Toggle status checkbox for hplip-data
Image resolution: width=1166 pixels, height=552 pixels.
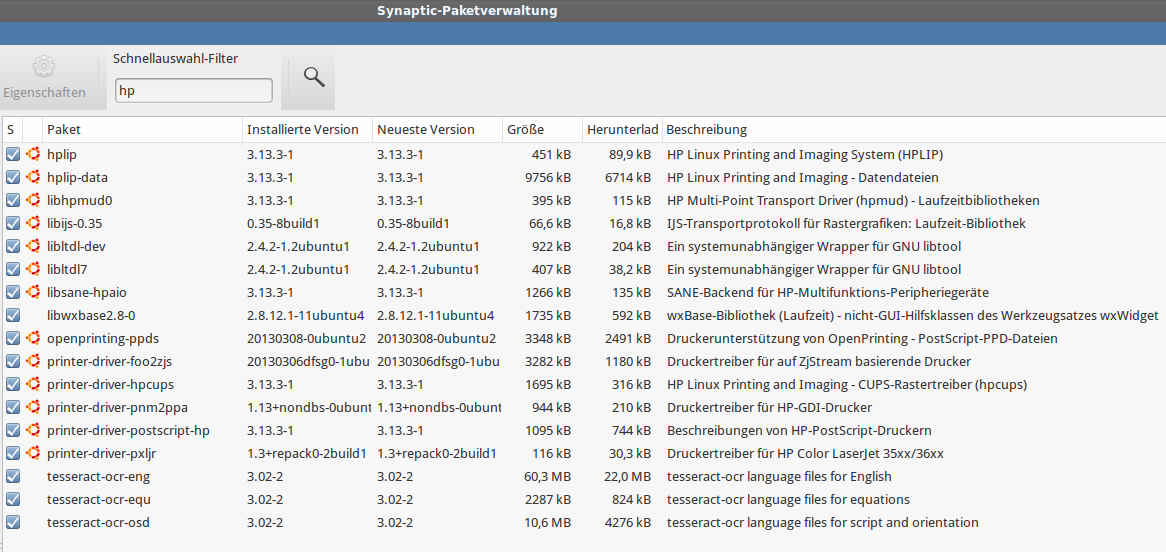[x=13, y=178]
